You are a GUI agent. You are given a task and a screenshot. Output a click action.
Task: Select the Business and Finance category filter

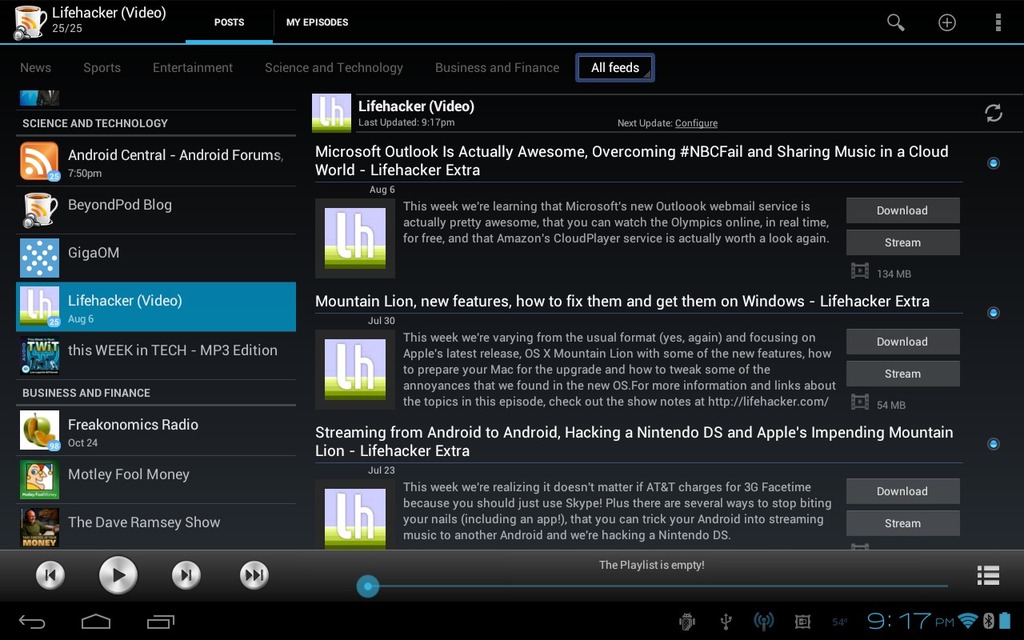(x=497, y=68)
